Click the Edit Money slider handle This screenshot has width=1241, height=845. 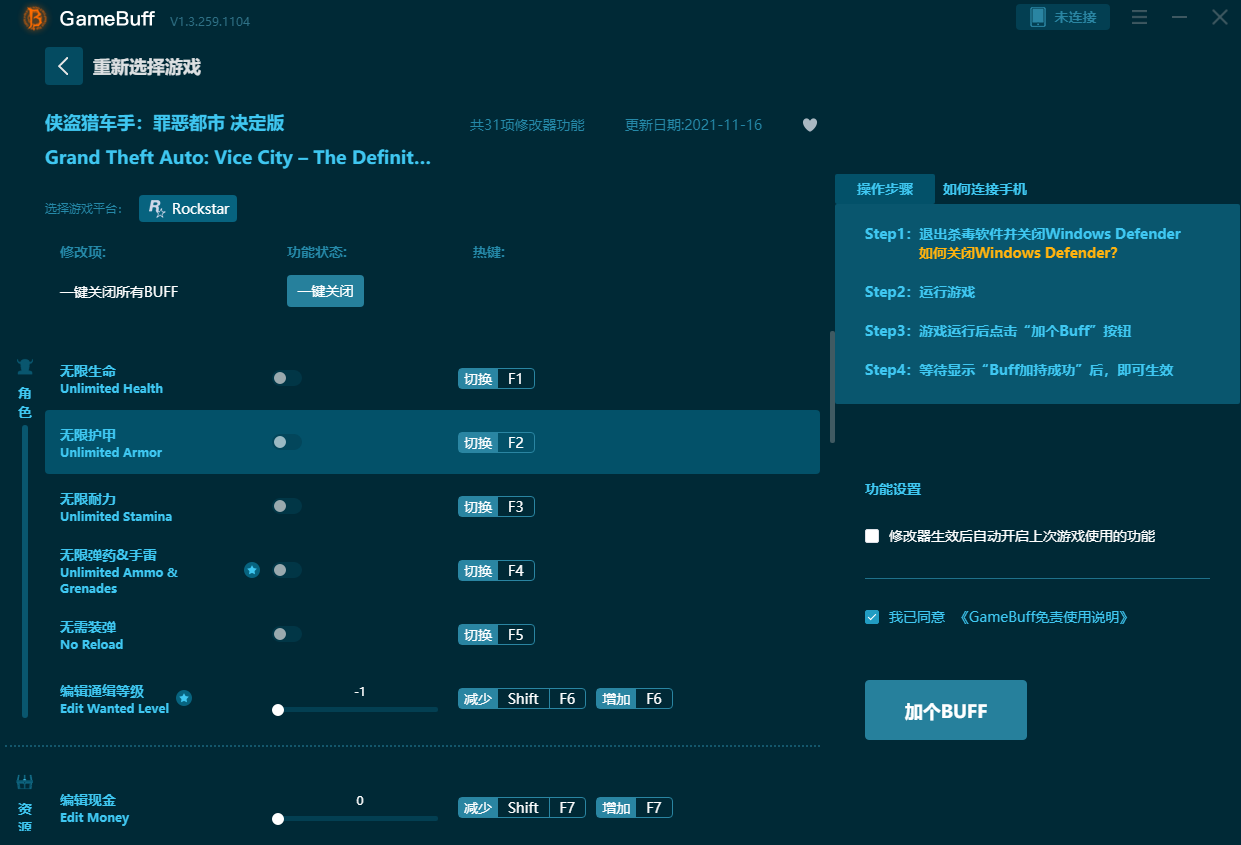[x=278, y=819]
